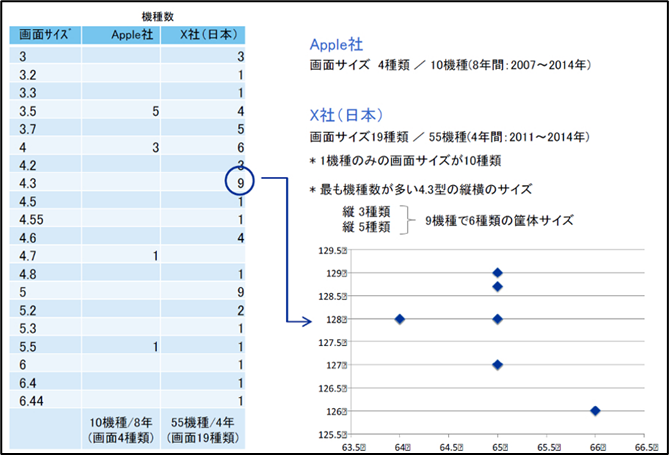
Task: Click the 127.5 label on the vertical axis
Action: coord(332,343)
